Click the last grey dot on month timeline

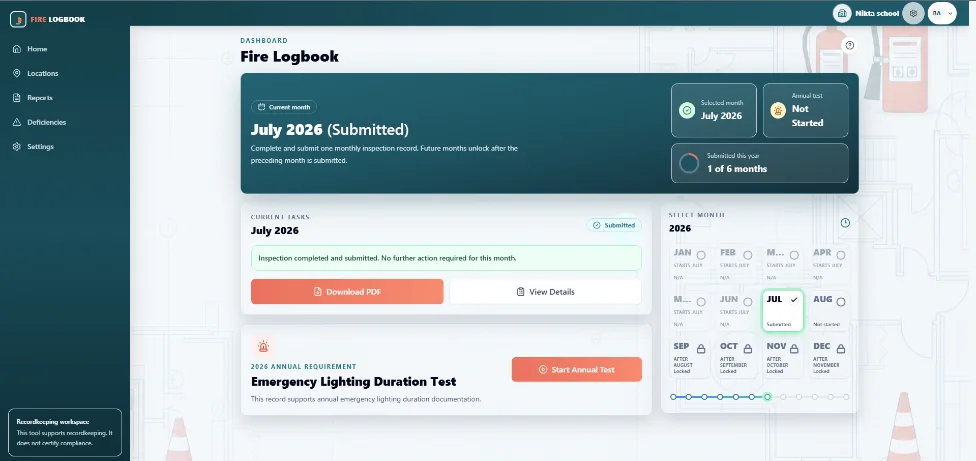pos(846,397)
